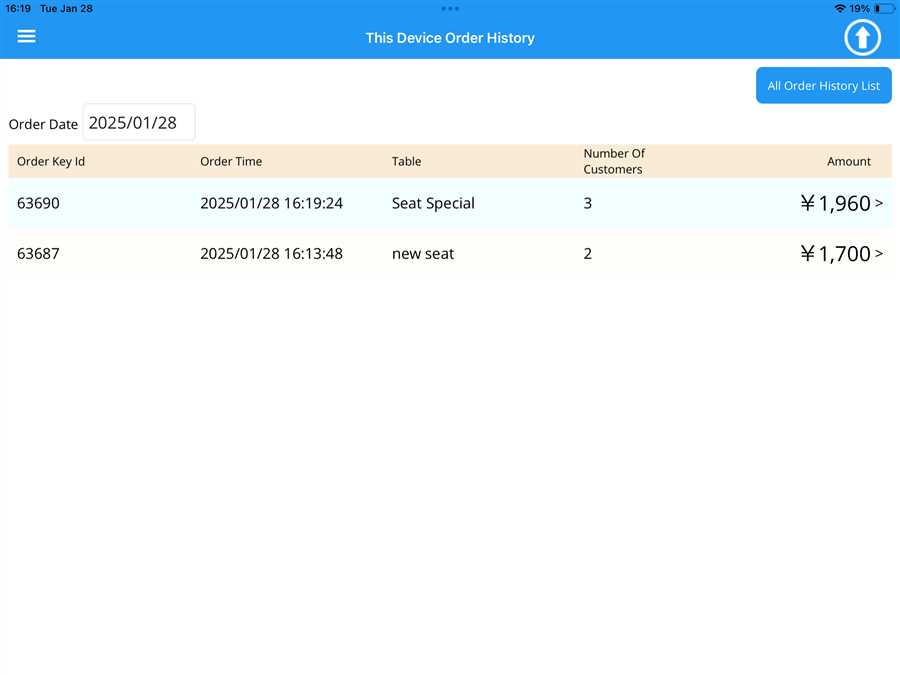This screenshot has height=675, width=900.
Task: Tap the ¥1,960 amount
Action: pos(835,203)
